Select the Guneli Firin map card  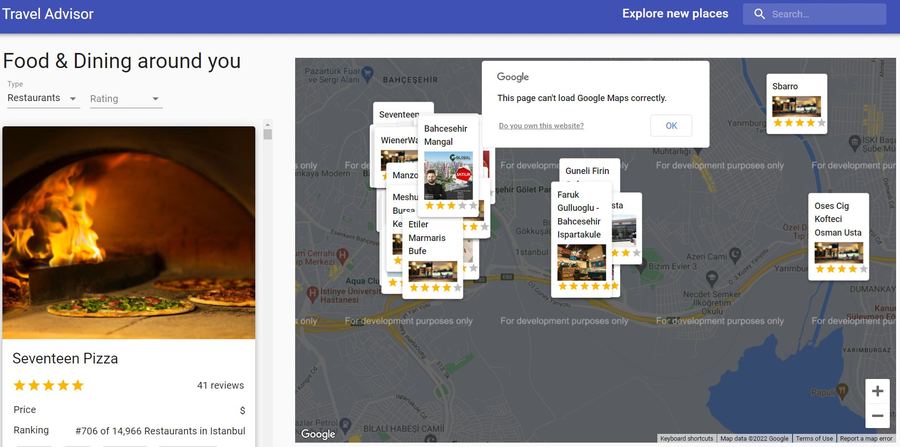589,170
